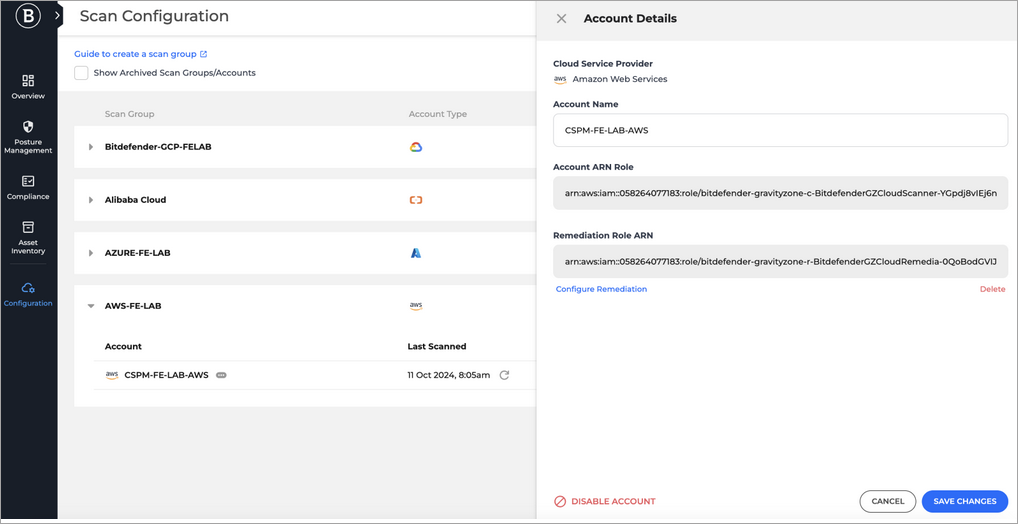Select the AWS-FE-LAB group name

coord(133,306)
